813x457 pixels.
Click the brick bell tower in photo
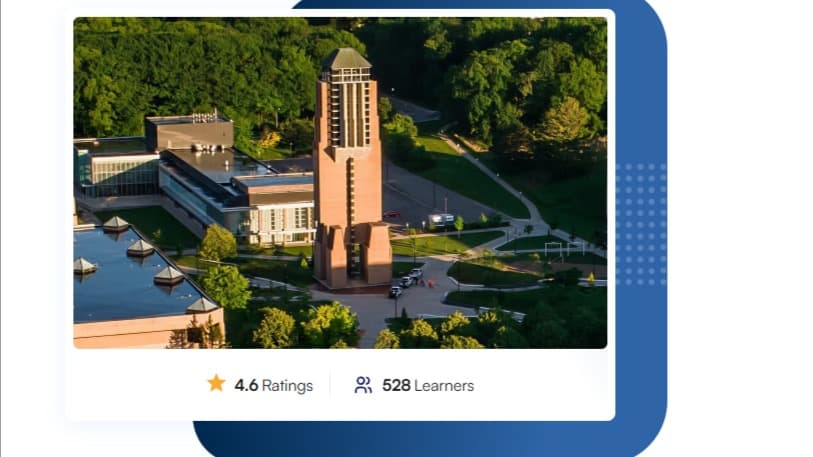point(351,171)
